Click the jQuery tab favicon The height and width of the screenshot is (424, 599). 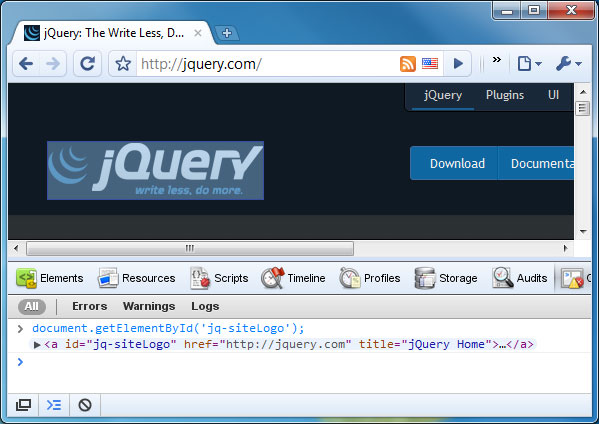pyautogui.click(x=32, y=33)
